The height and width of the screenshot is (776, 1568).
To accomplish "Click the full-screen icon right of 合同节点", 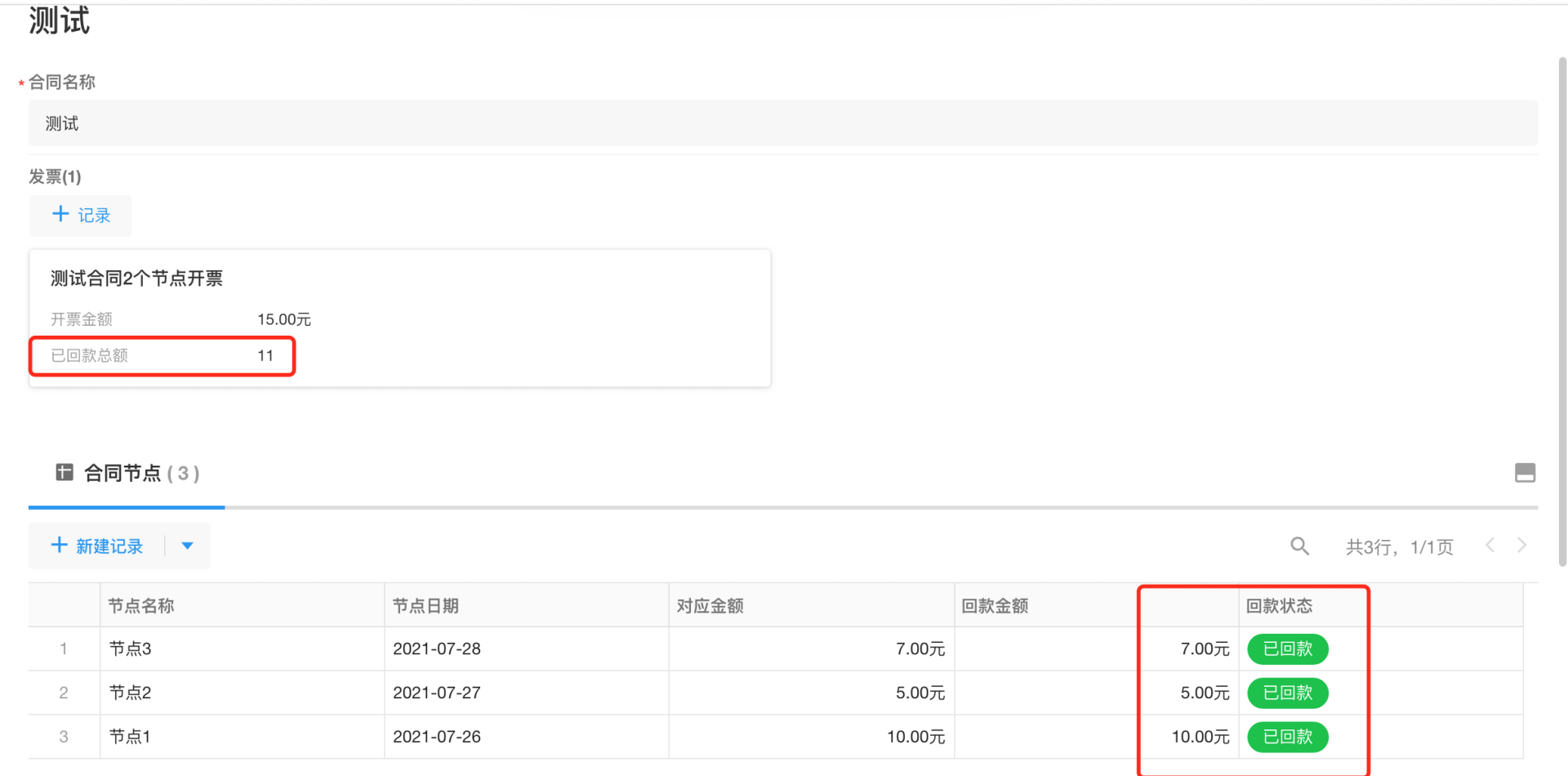I will point(1525,473).
